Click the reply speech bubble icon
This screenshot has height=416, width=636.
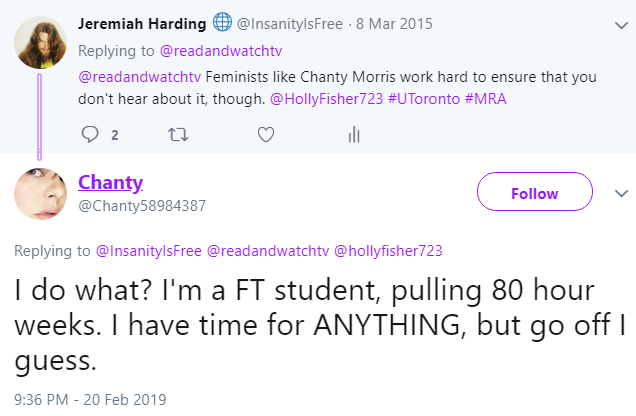90,135
